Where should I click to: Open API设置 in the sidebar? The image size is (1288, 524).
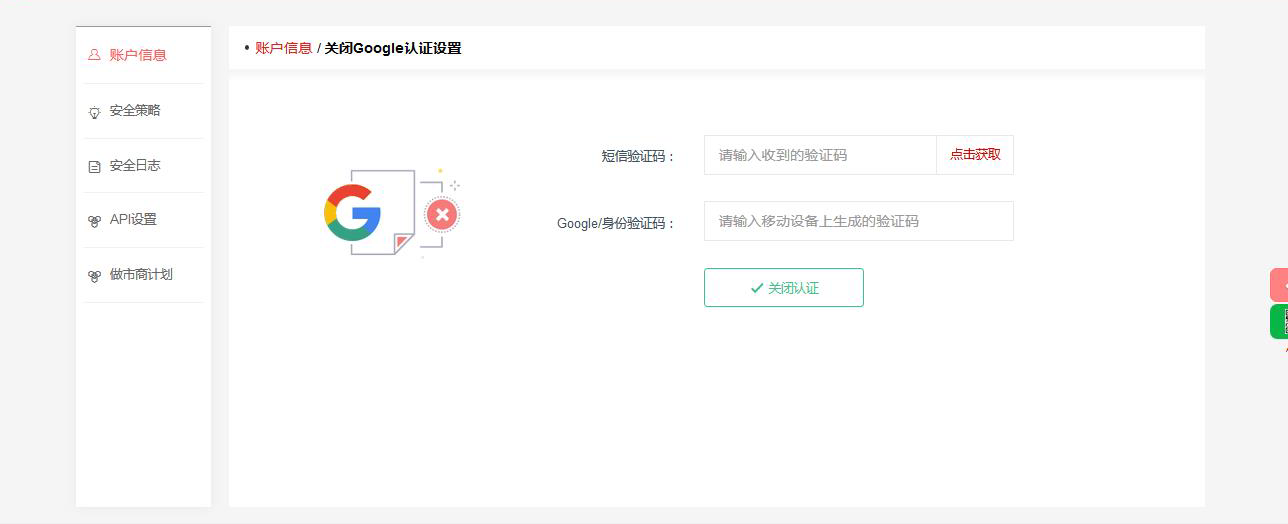point(133,220)
